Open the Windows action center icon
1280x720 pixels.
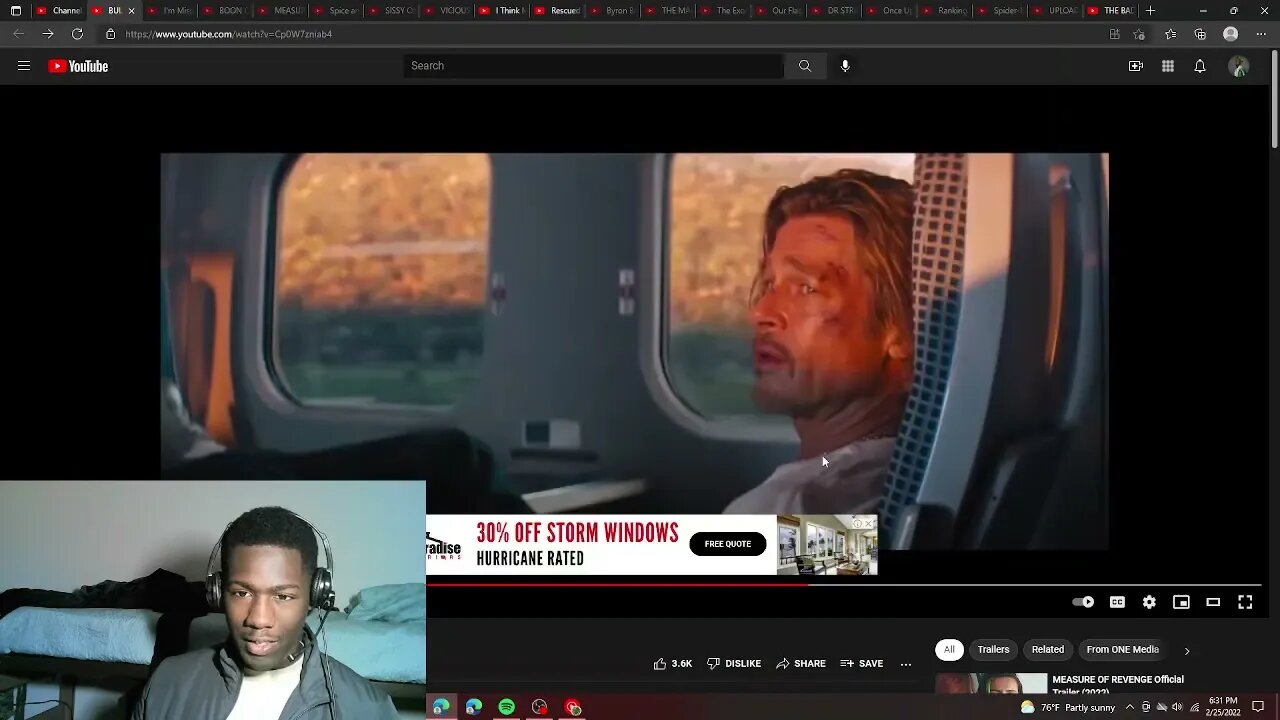(x=1258, y=707)
